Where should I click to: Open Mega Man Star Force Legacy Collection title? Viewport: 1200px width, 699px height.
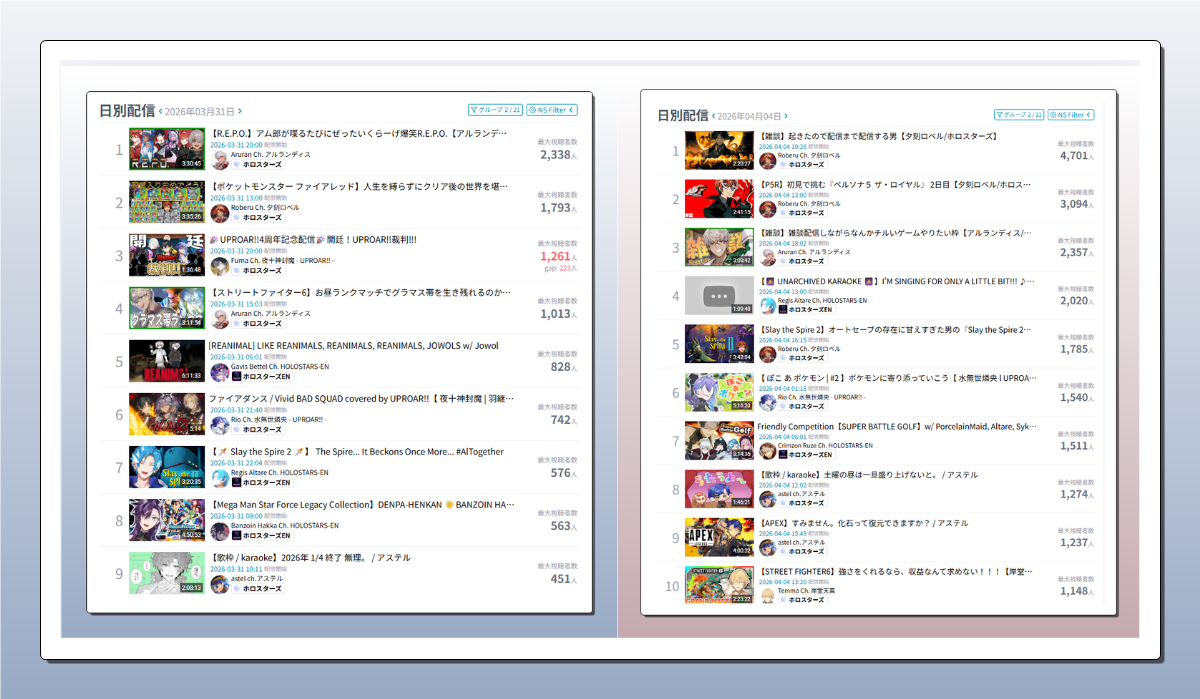pyautogui.click(x=363, y=505)
